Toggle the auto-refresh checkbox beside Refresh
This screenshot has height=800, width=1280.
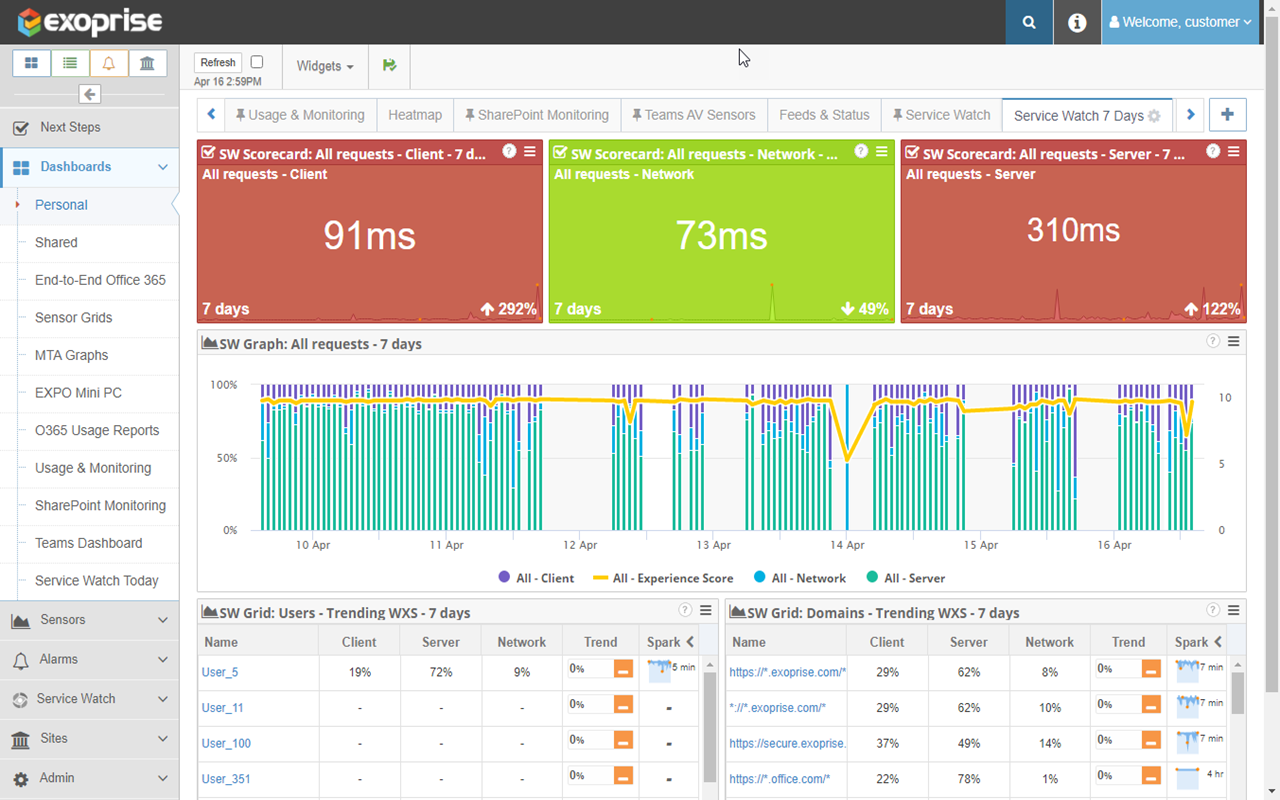[257, 62]
